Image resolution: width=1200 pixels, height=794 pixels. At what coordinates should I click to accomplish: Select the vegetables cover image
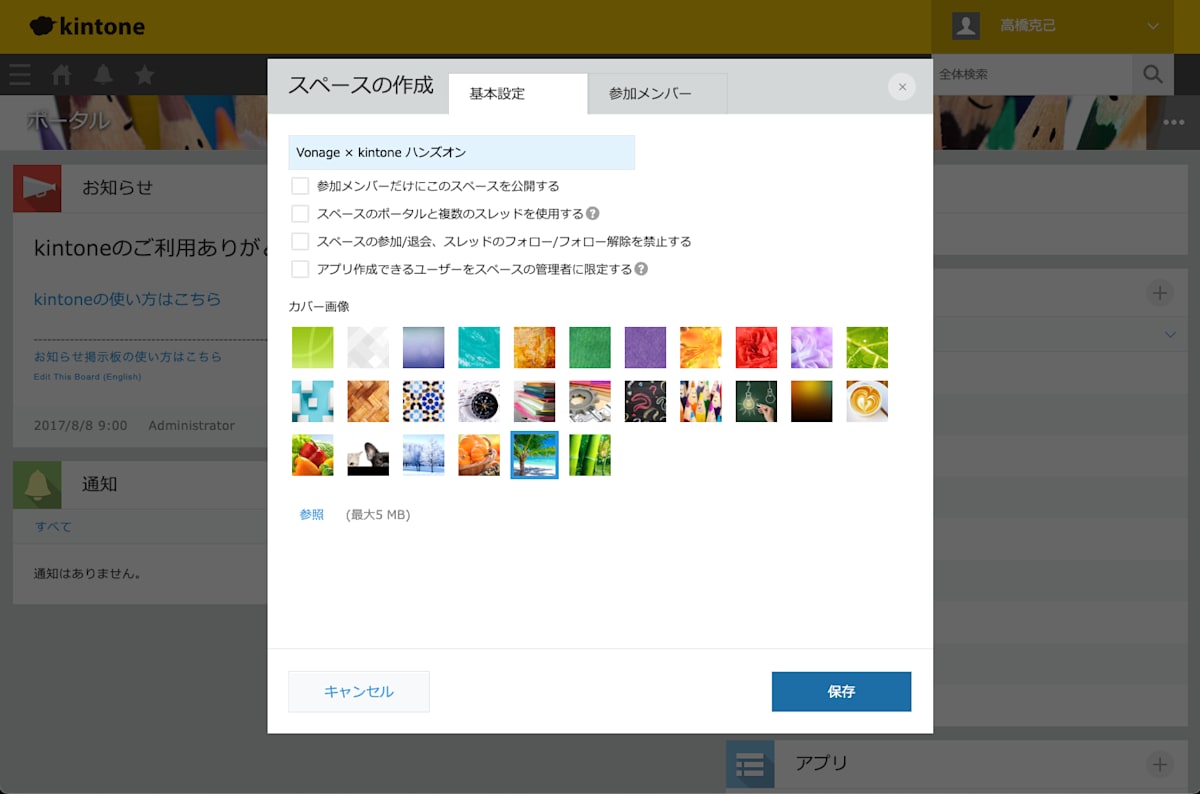tap(312, 455)
